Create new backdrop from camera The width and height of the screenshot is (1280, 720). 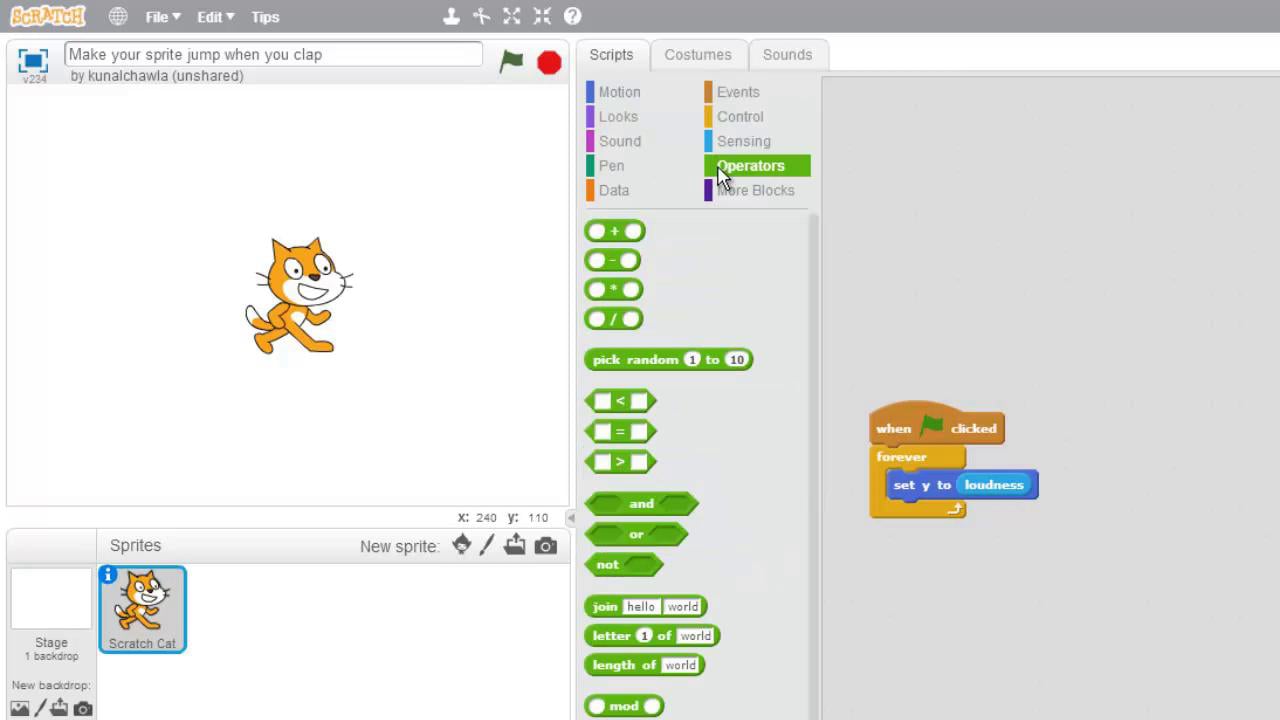pos(83,709)
